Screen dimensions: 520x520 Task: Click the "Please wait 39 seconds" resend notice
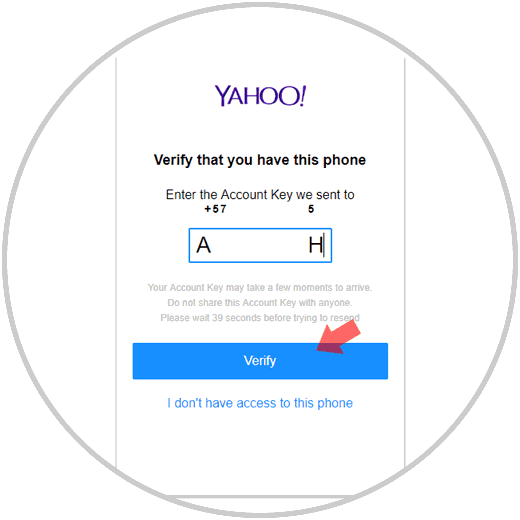pyautogui.click(x=260, y=318)
